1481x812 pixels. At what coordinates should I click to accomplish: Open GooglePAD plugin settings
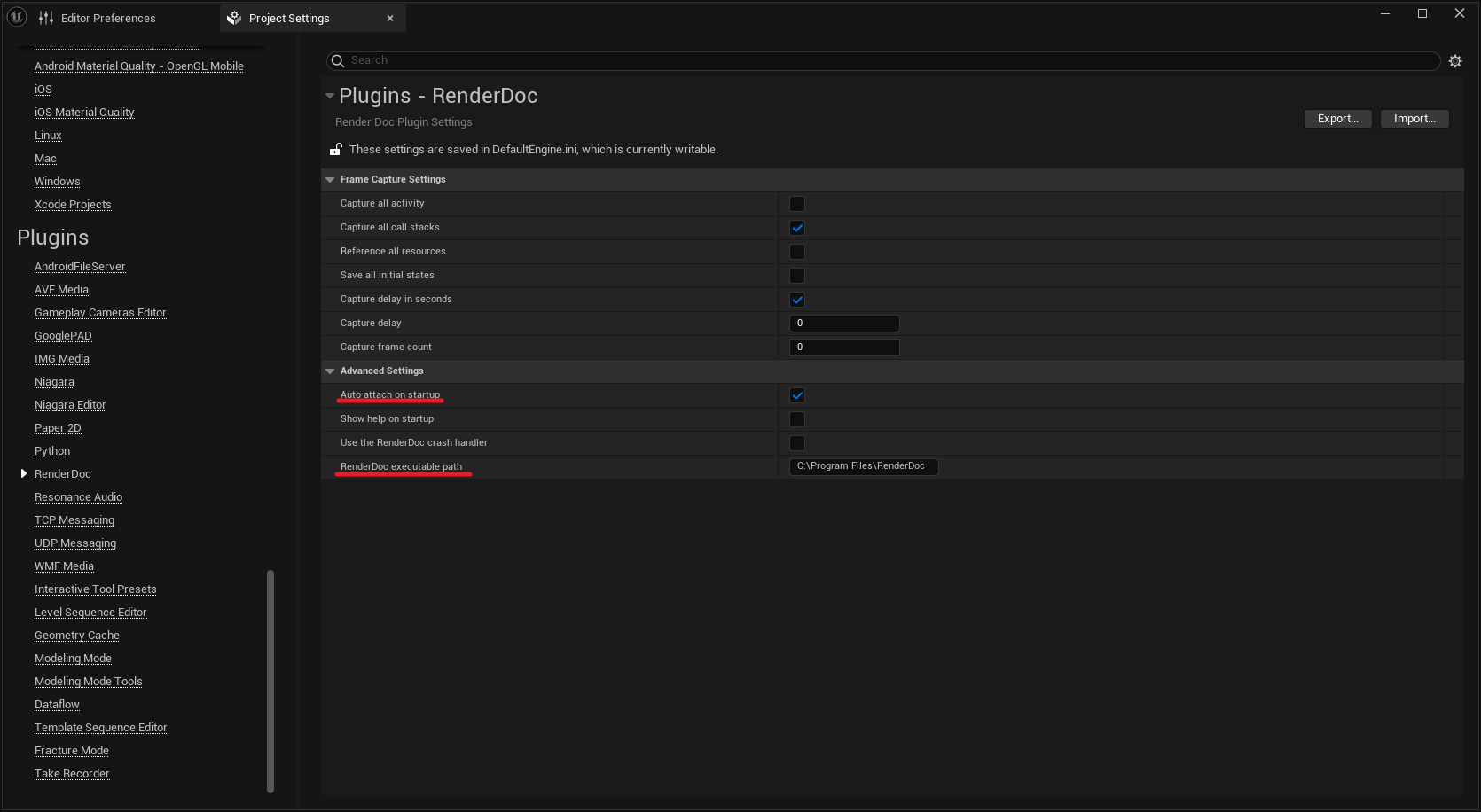click(x=63, y=336)
